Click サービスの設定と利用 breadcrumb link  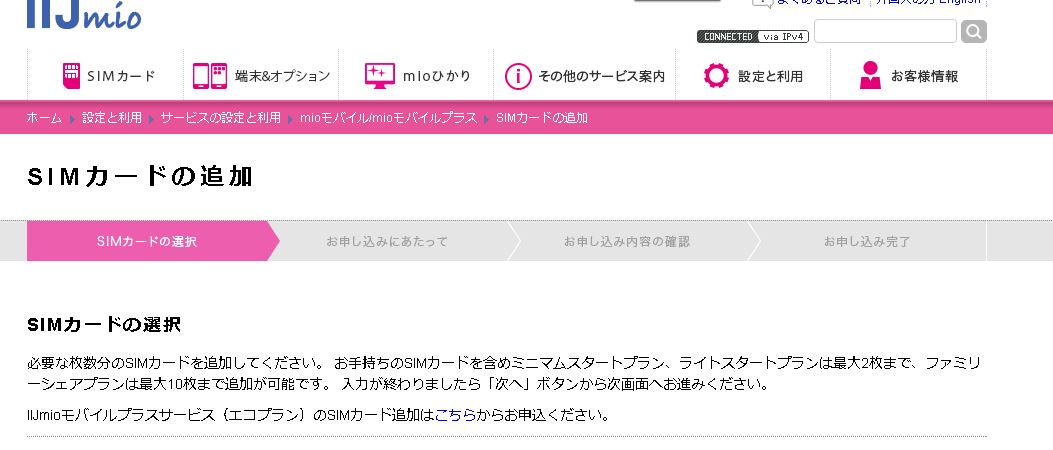[220, 118]
